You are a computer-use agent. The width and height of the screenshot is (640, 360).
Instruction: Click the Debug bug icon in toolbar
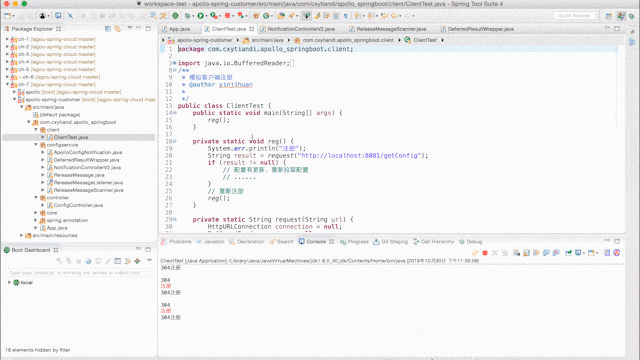coord(187,16)
